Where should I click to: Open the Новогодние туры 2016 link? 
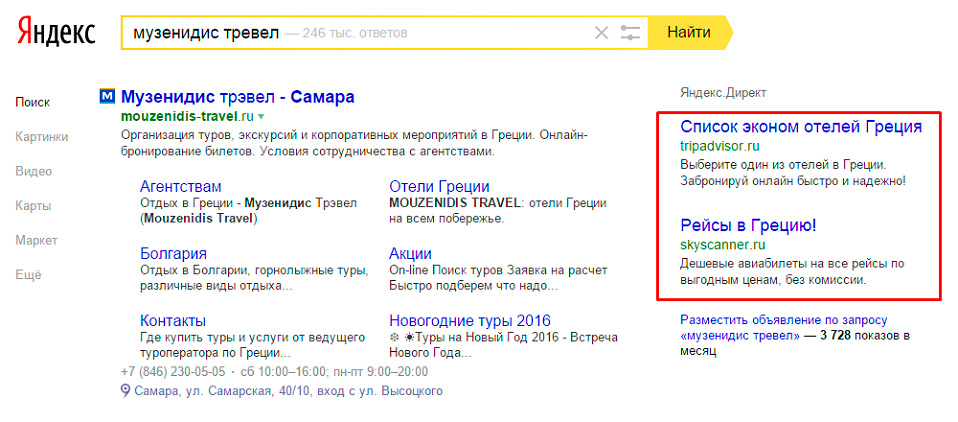tap(469, 321)
